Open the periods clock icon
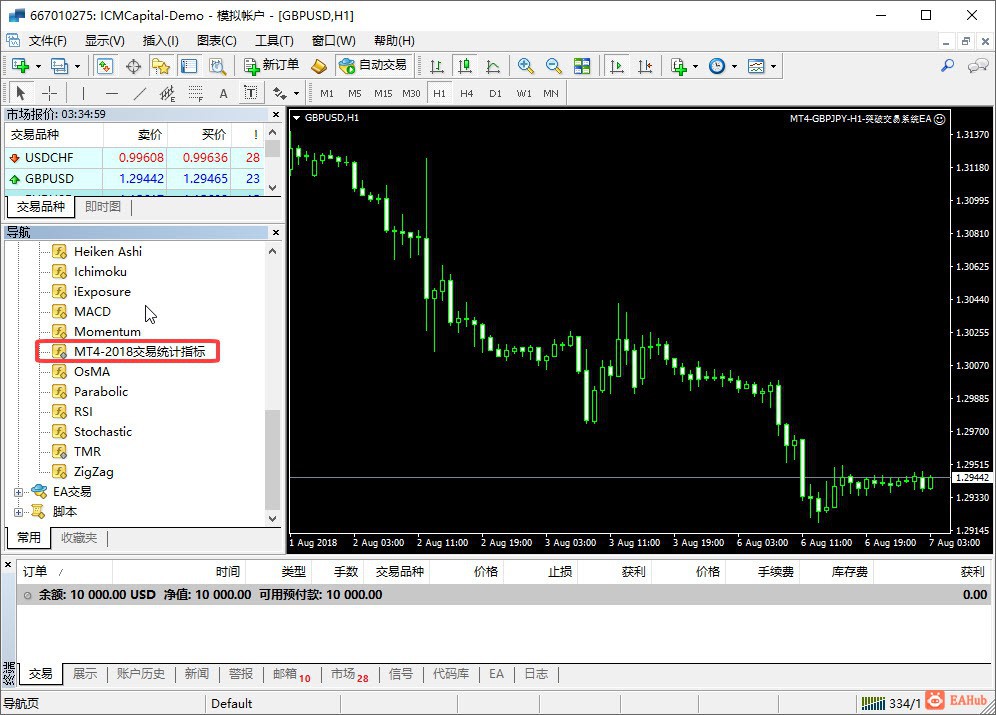 [717, 66]
